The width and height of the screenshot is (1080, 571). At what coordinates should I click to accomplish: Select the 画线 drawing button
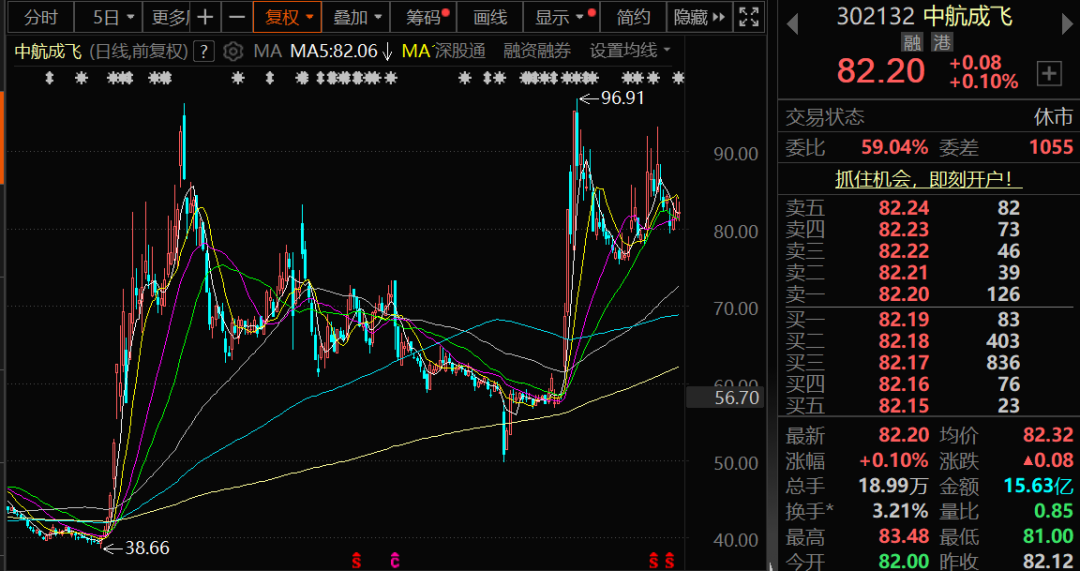490,17
